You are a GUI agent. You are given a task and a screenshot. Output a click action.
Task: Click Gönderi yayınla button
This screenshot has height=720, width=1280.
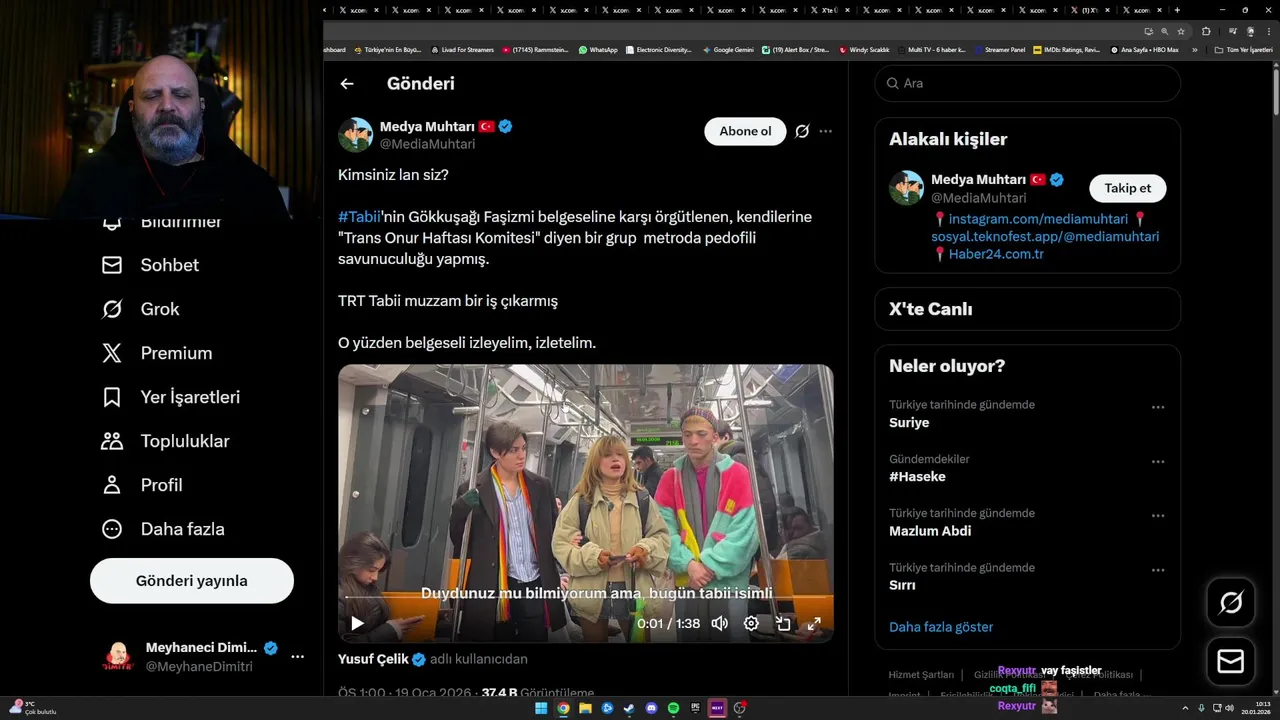(x=192, y=581)
